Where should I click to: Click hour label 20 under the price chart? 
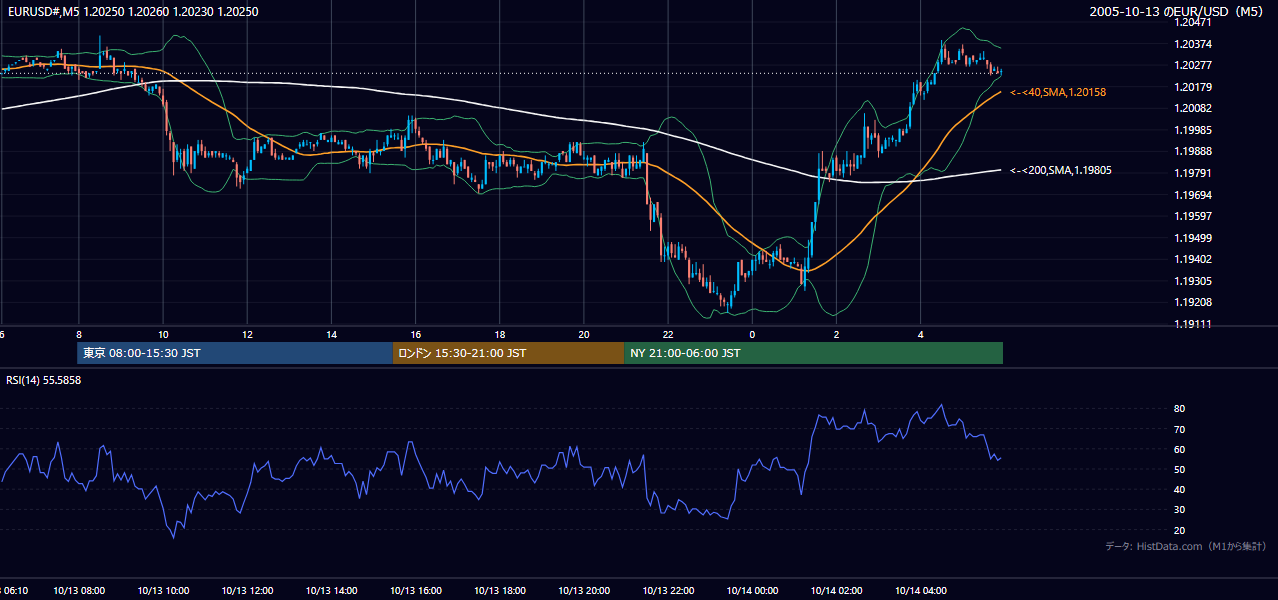coord(584,335)
